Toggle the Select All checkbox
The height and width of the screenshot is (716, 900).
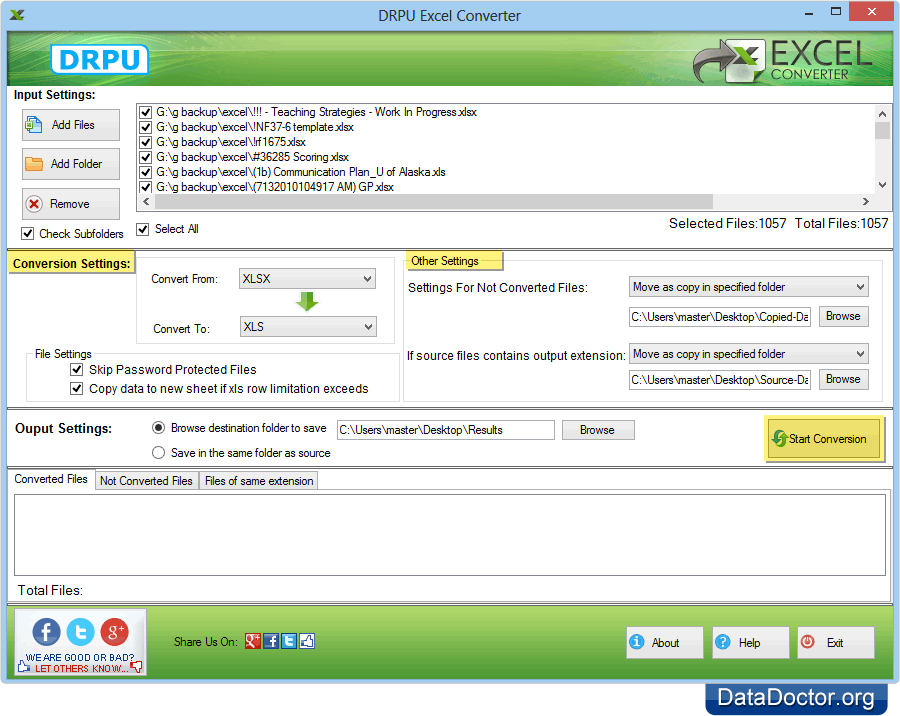143,229
